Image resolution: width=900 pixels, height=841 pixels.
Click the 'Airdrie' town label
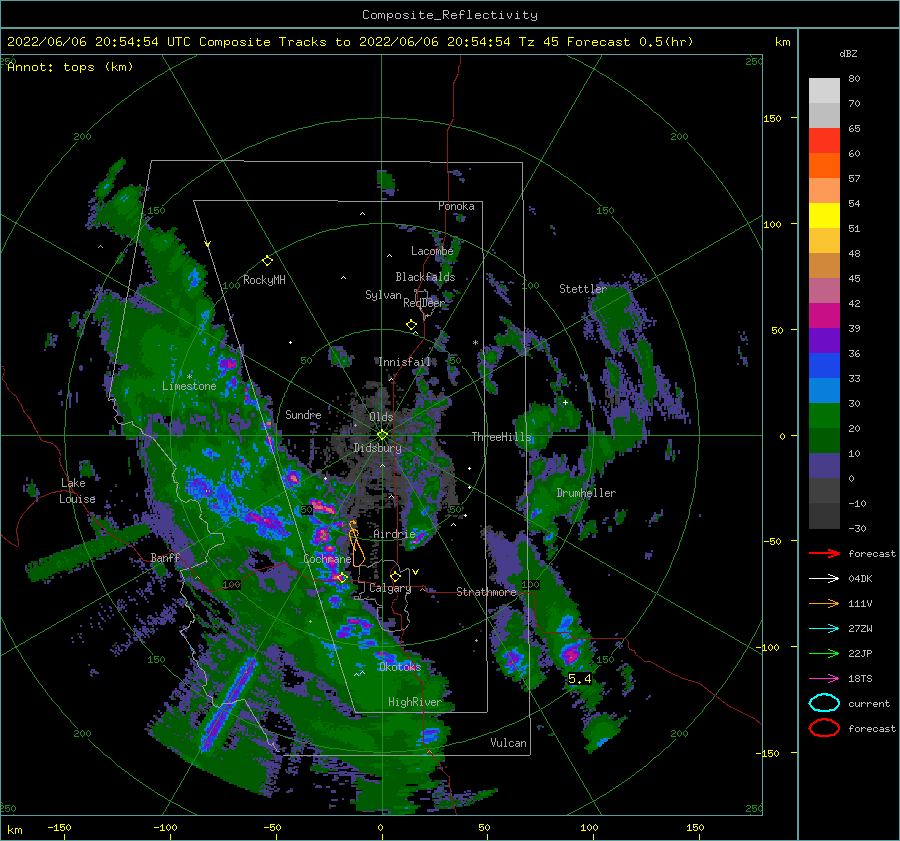coord(394,534)
